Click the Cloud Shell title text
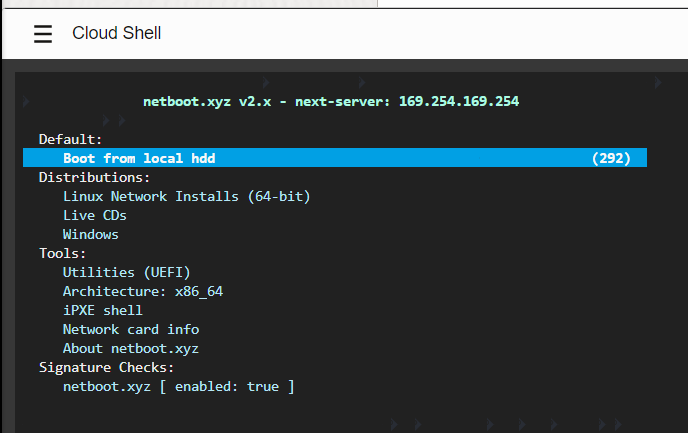Viewport: 688px width, 433px height. (x=117, y=33)
